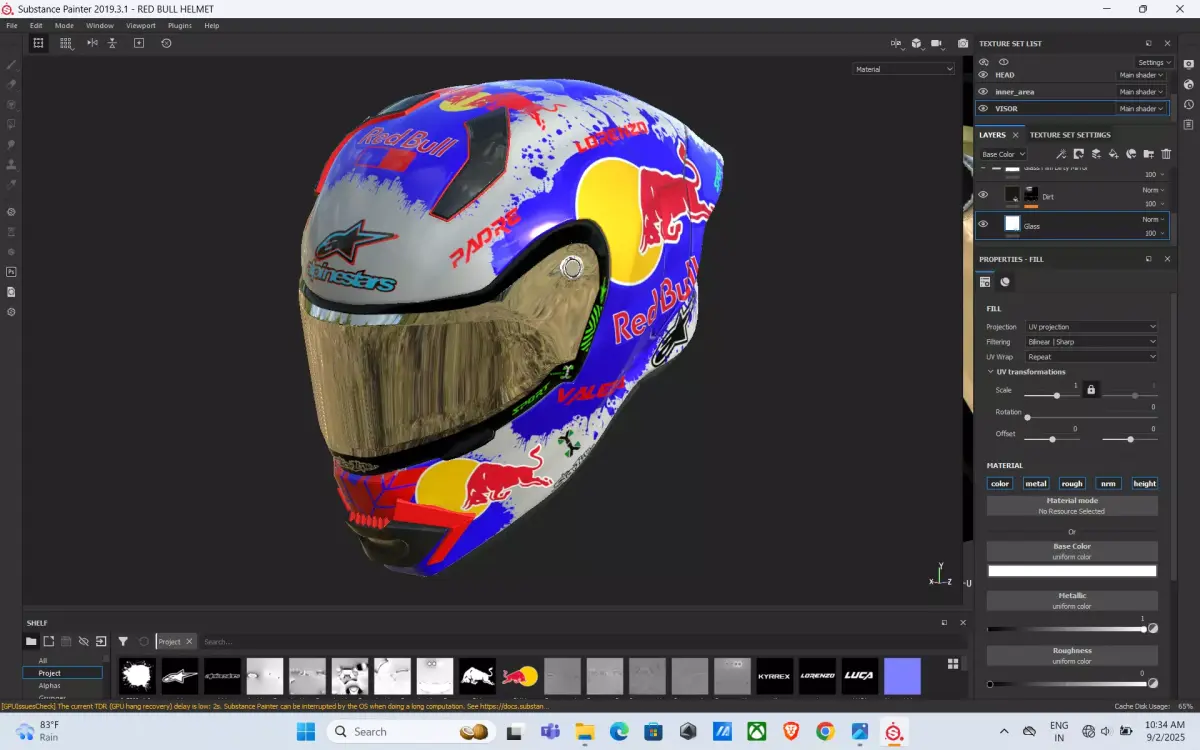Open the Export to Photoshop plugin icon
Image resolution: width=1200 pixels, height=750 pixels.
coord(11,271)
